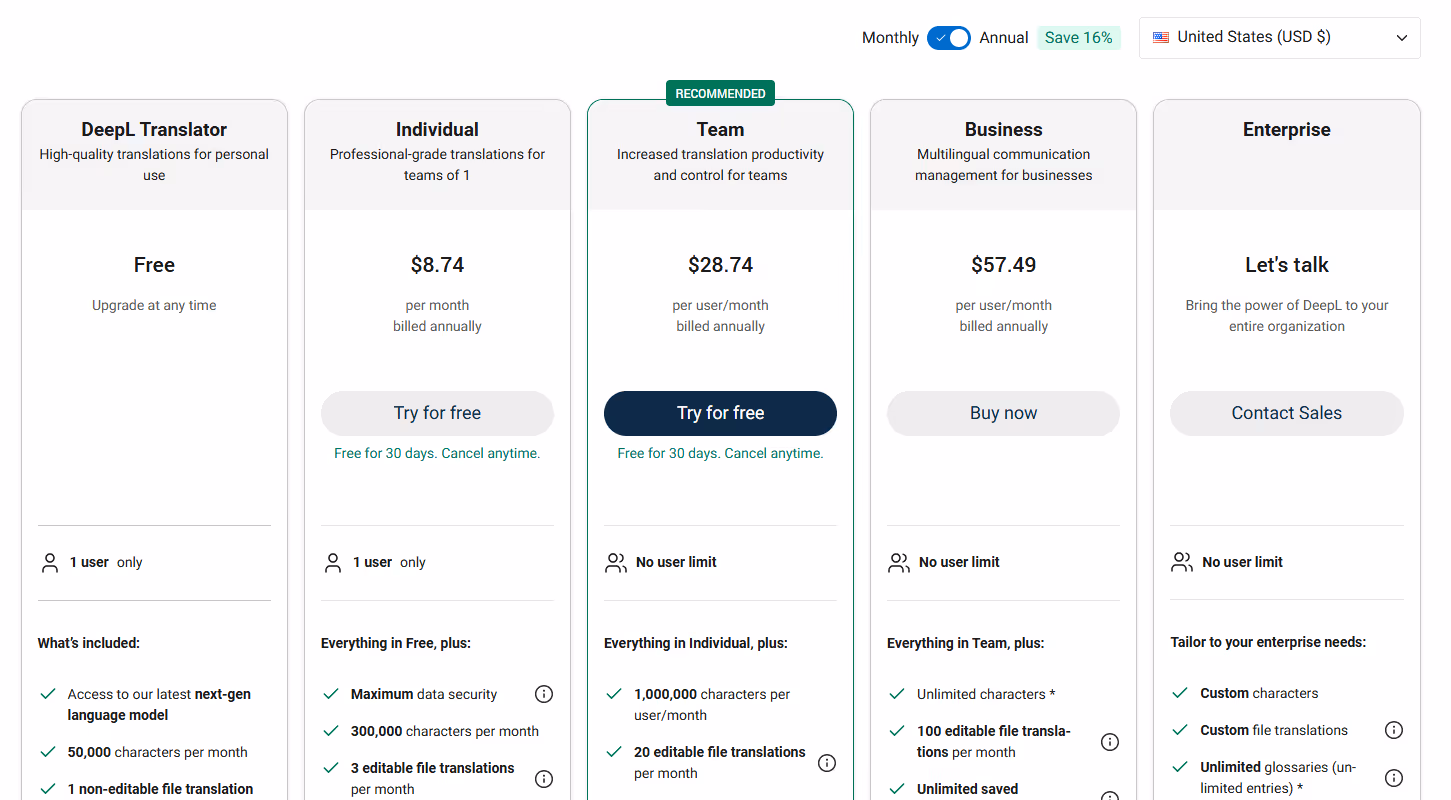The image size is (1451, 800).
Task: Open the United States (USD $) dropdown
Action: (x=1280, y=38)
